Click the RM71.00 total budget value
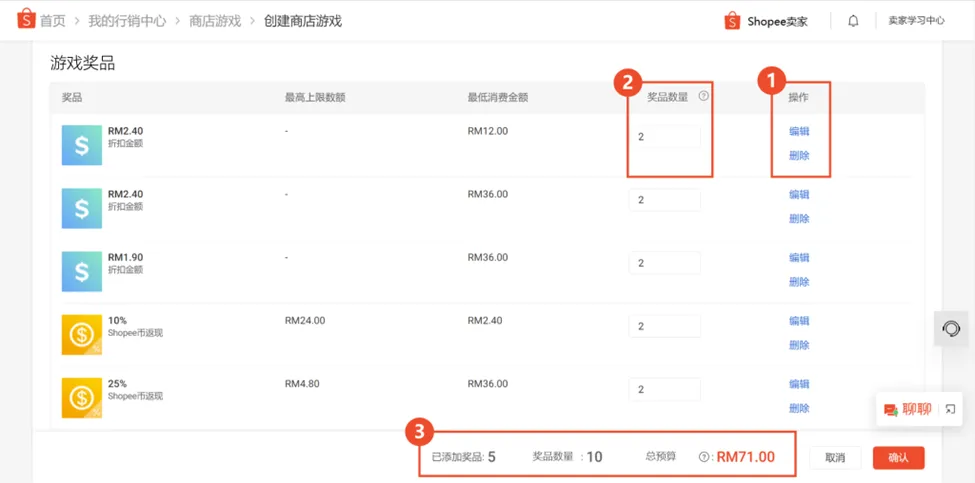This screenshot has width=975, height=483. [746, 457]
